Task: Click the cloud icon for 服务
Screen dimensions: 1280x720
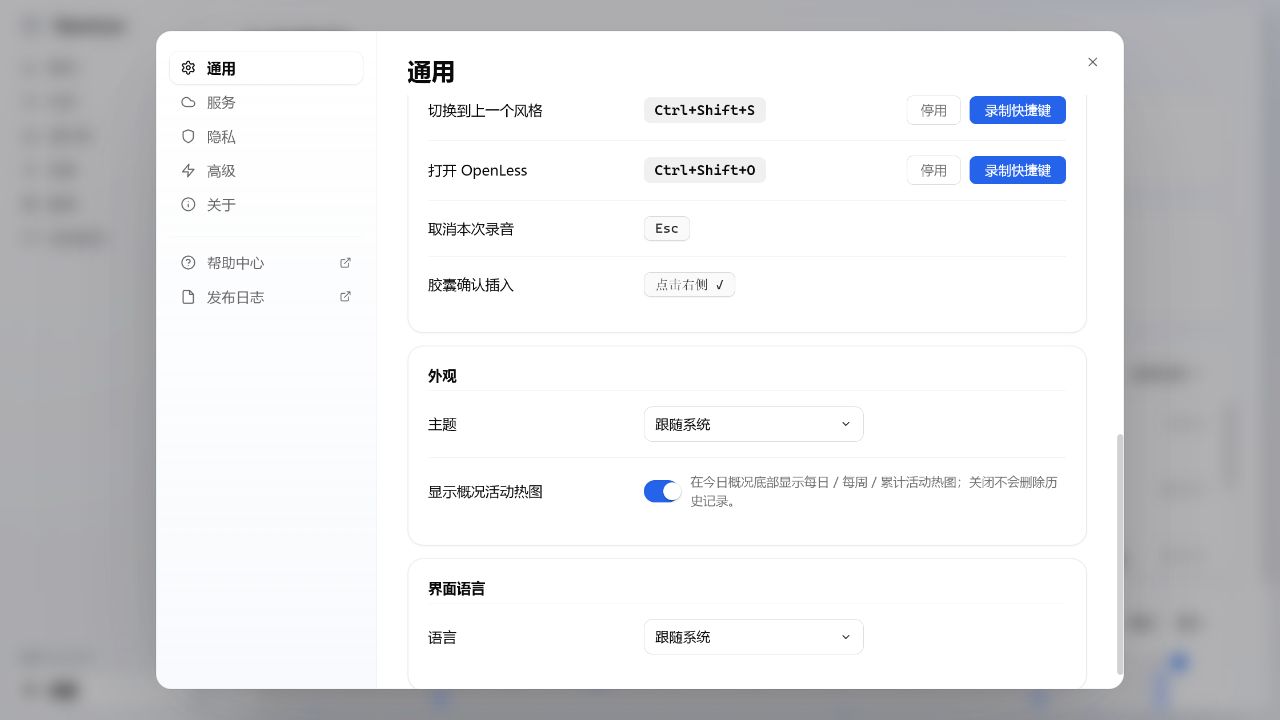Action: 188,103
